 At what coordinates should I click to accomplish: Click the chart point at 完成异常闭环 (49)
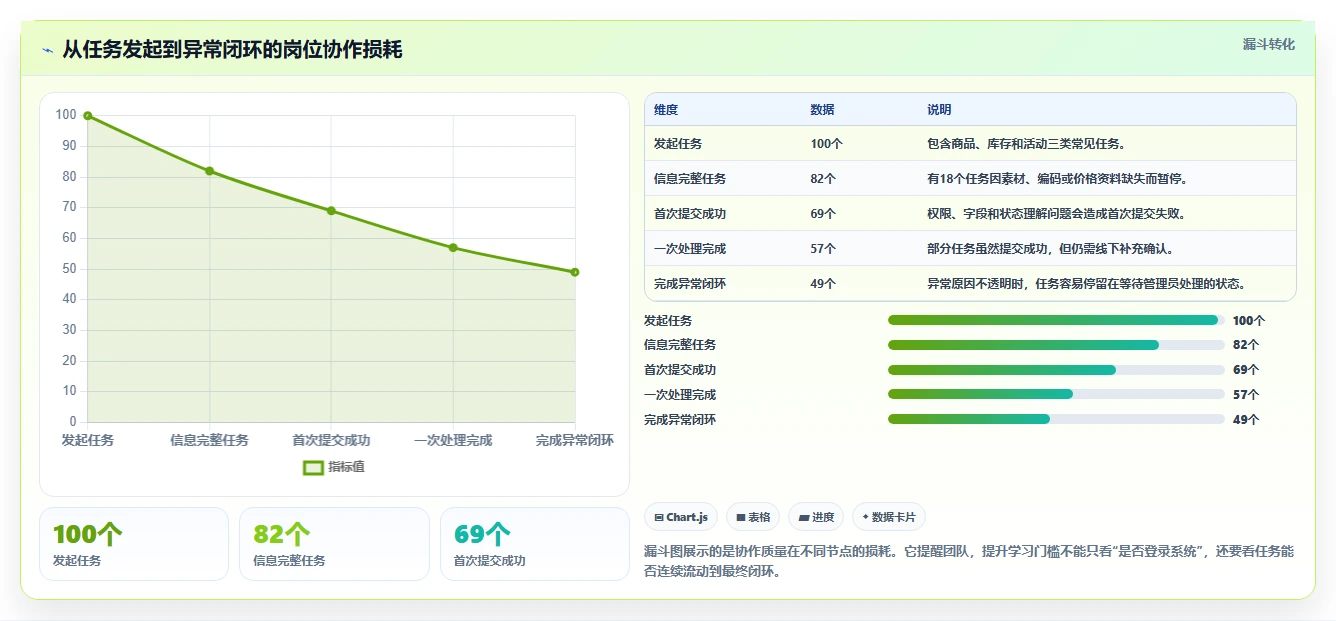[575, 272]
